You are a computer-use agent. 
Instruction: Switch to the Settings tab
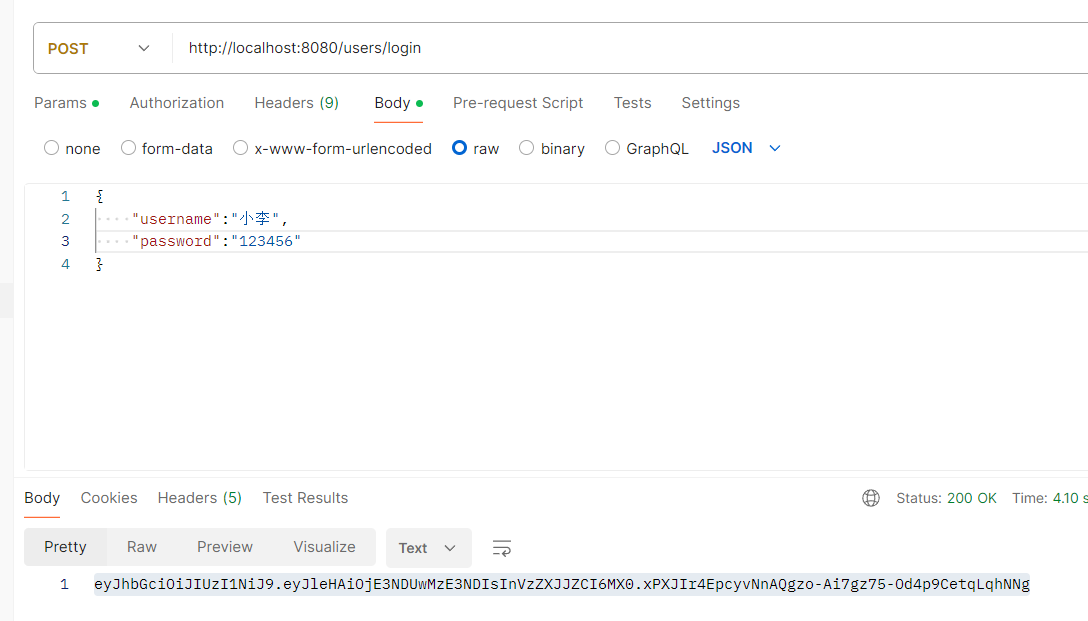click(710, 102)
